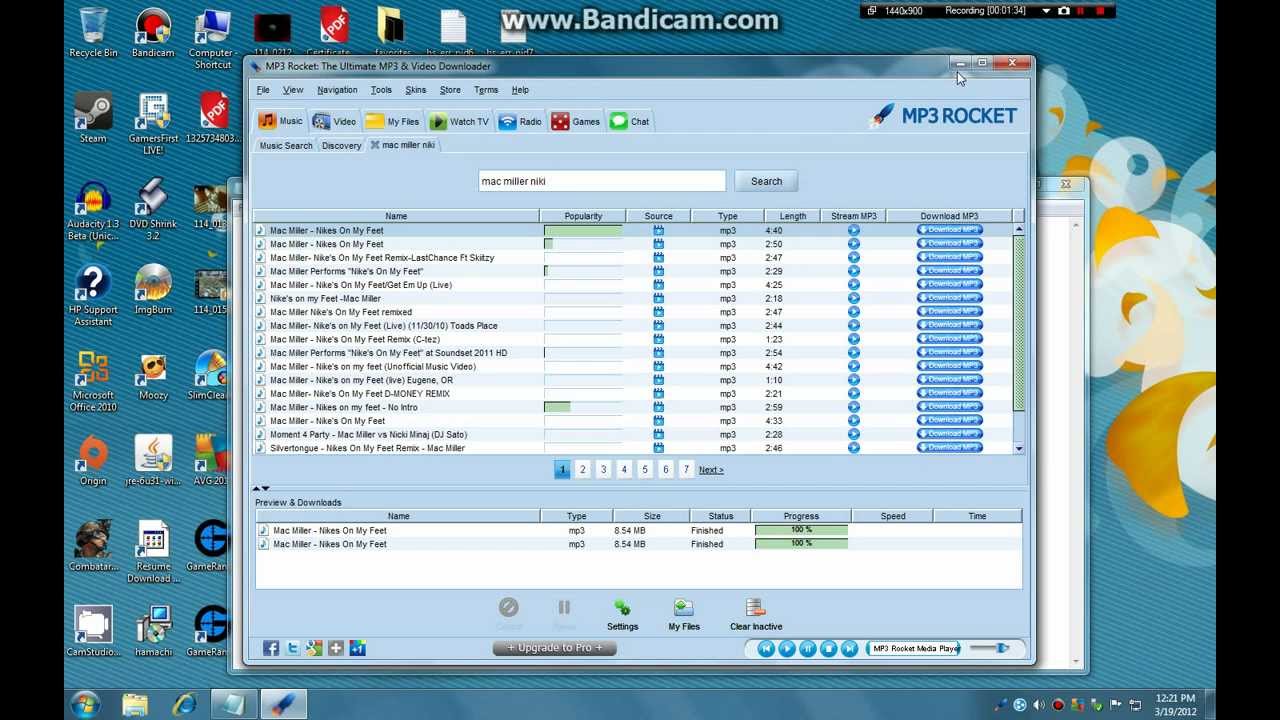Screen dimensions: 1280x720
Task: Open the Navigation menu
Action: pyautogui.click(x=337, y=90)
